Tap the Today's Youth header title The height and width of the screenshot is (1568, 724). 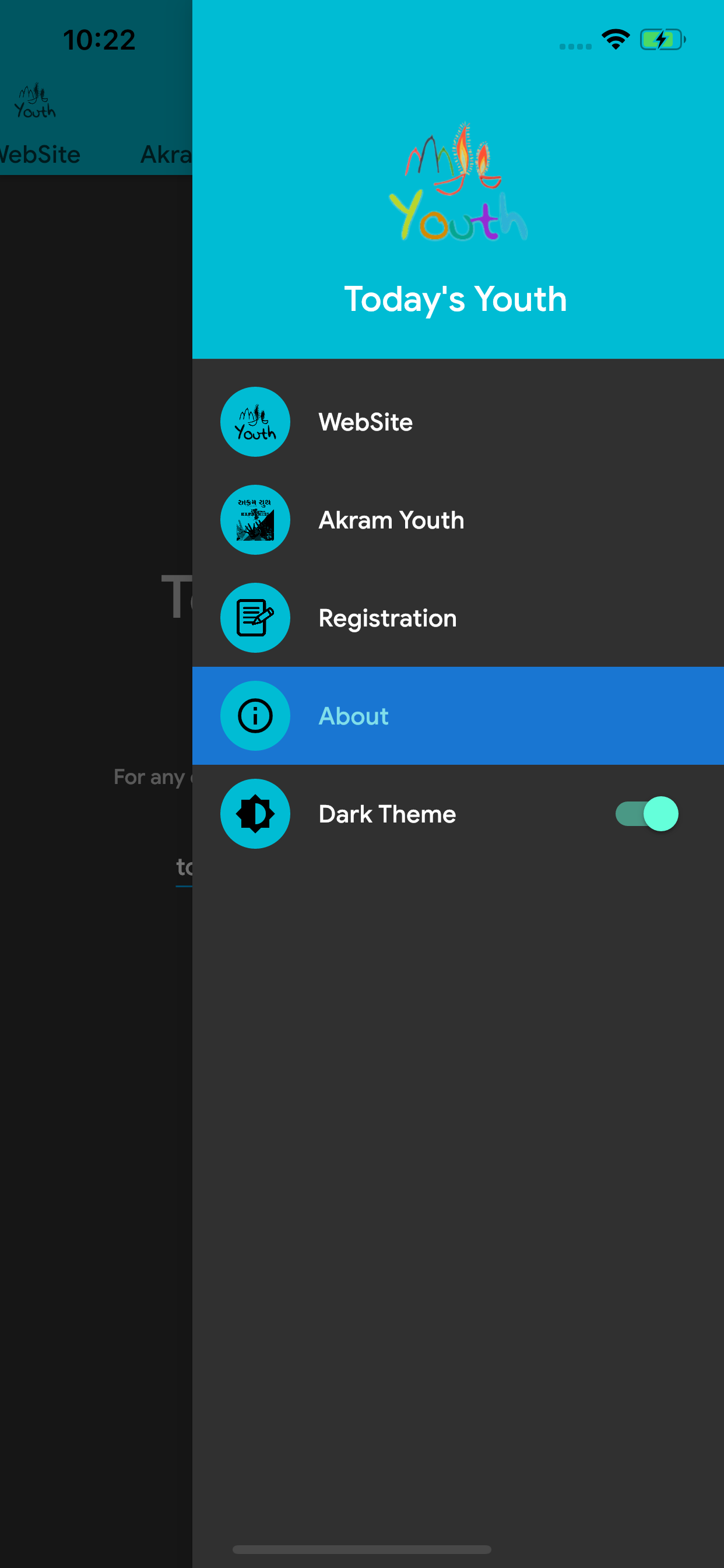tap(456, 299)
